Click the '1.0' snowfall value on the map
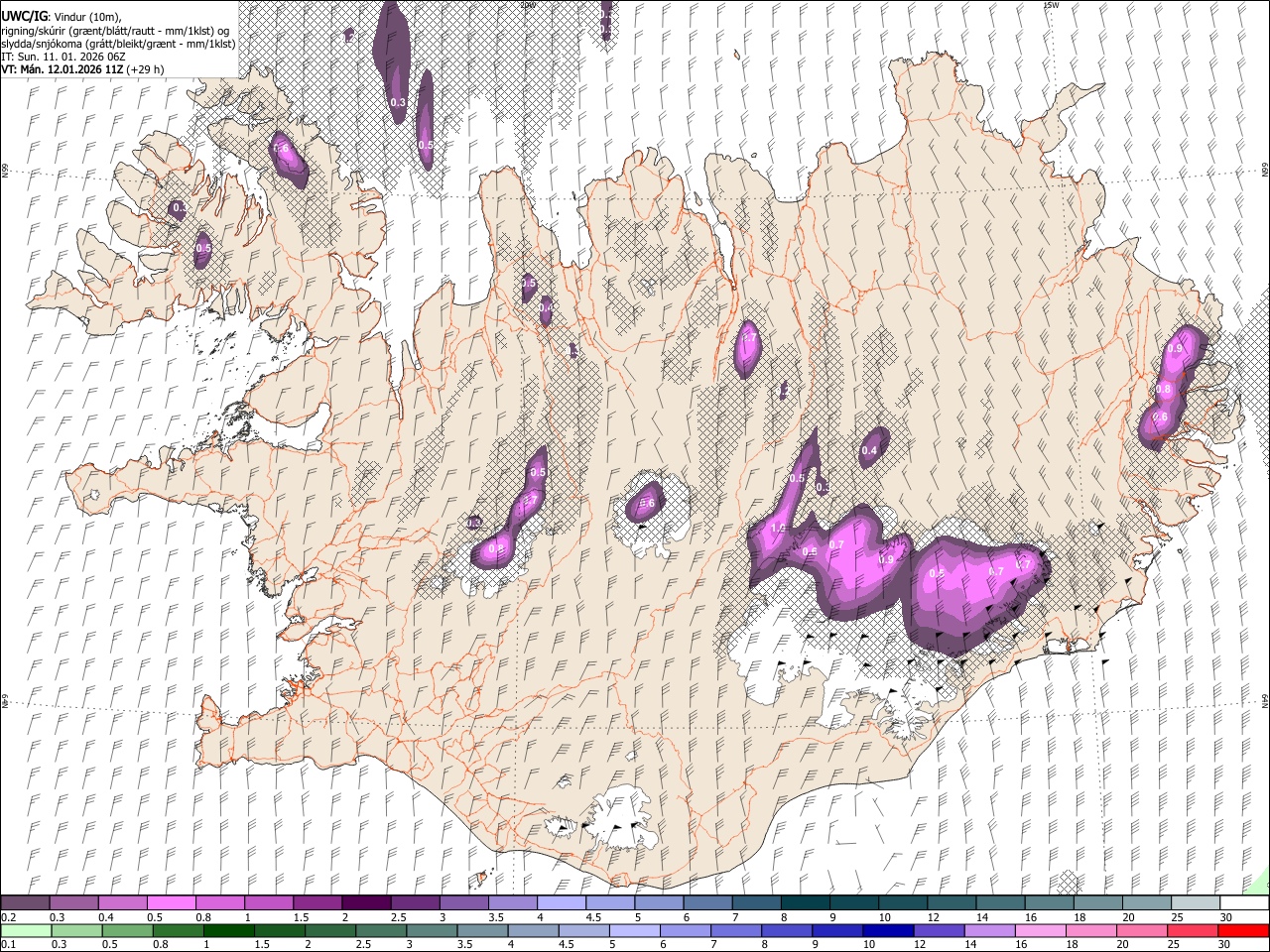1270x952 pixels. pyautogui.click(x=778, y=529)
